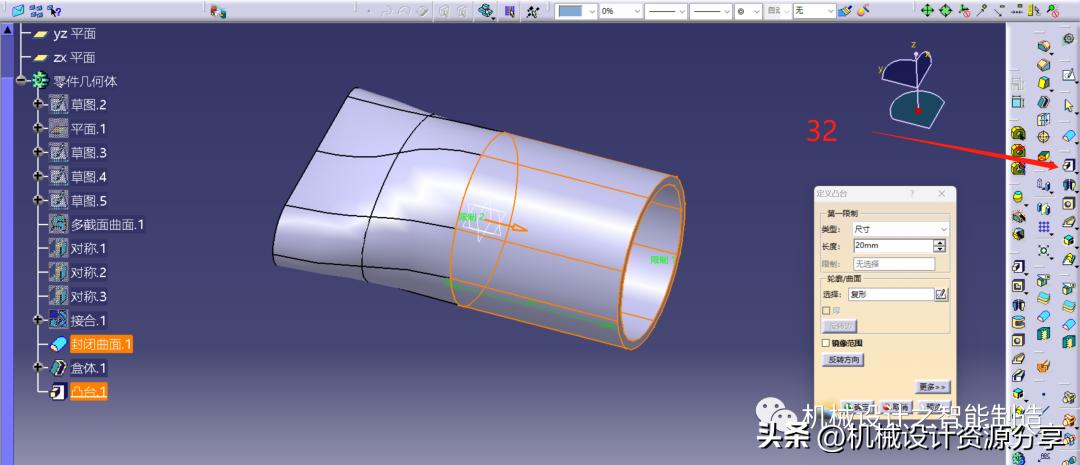Click the Pad tool icon indicated by the red arrow
Screen dimensions: 1080x465
coord(1069,164)
